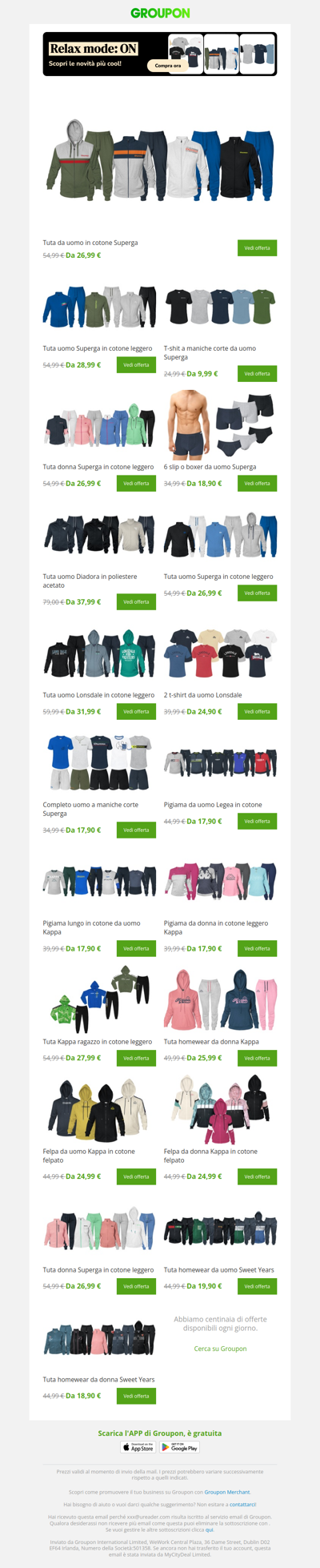Click 'Vedi offerta' for Pigiama da donna Kappa
320x1568 pixels.
[x=257, y=949]
